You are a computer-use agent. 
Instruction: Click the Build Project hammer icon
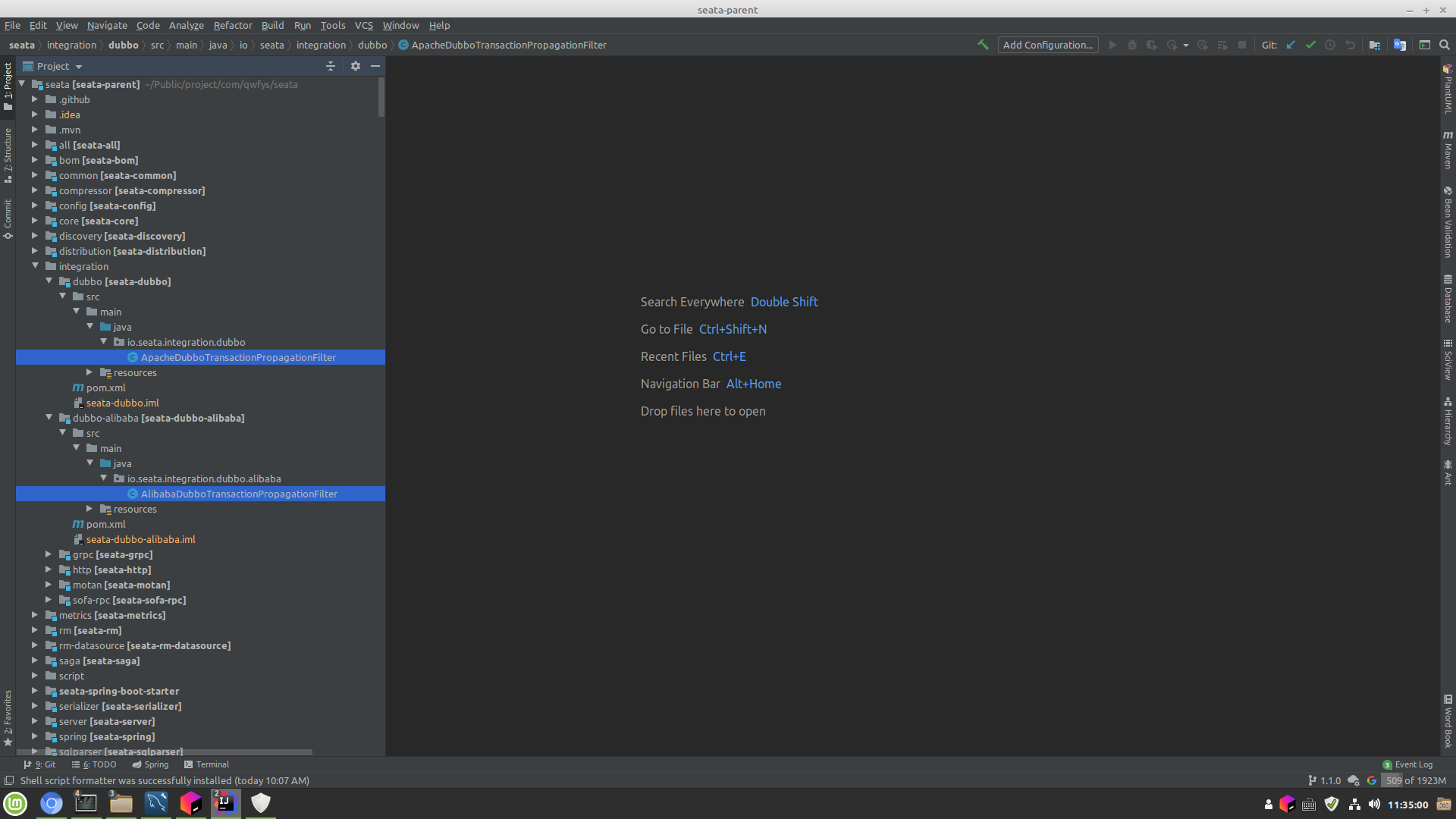[x=983, y=45]
